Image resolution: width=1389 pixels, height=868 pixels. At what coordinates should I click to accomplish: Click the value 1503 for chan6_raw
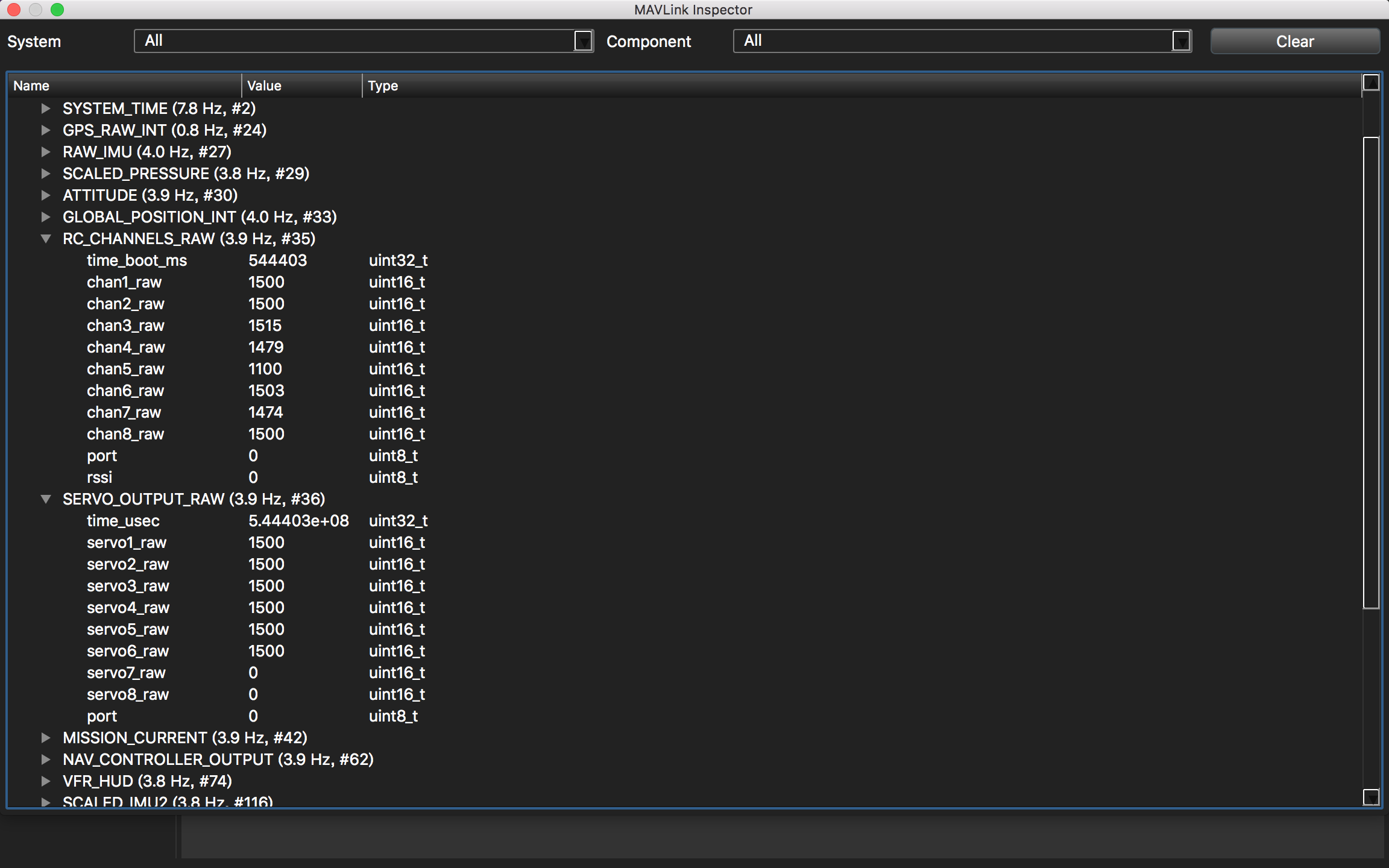pos(266,391)
